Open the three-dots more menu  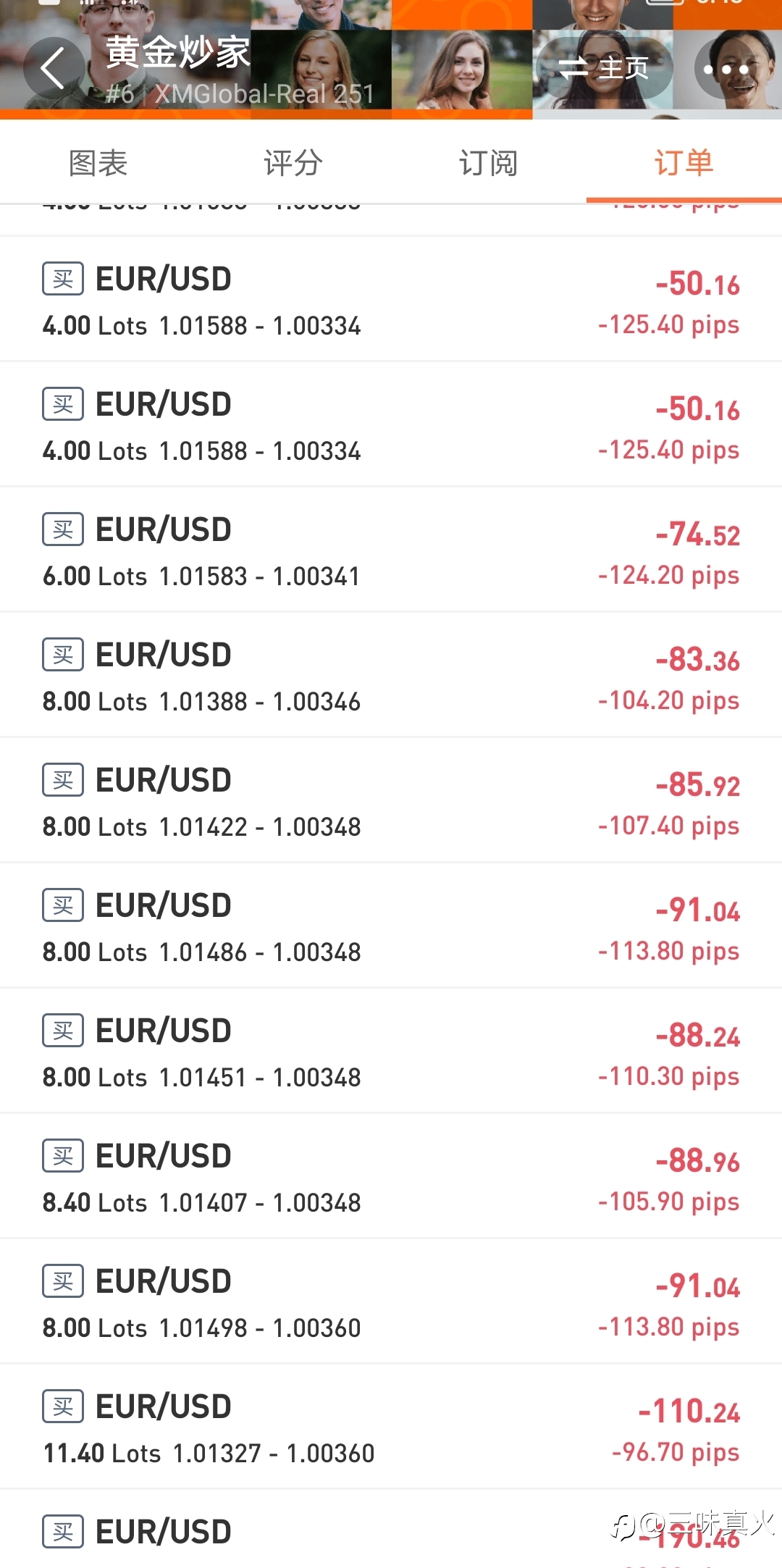726,70
